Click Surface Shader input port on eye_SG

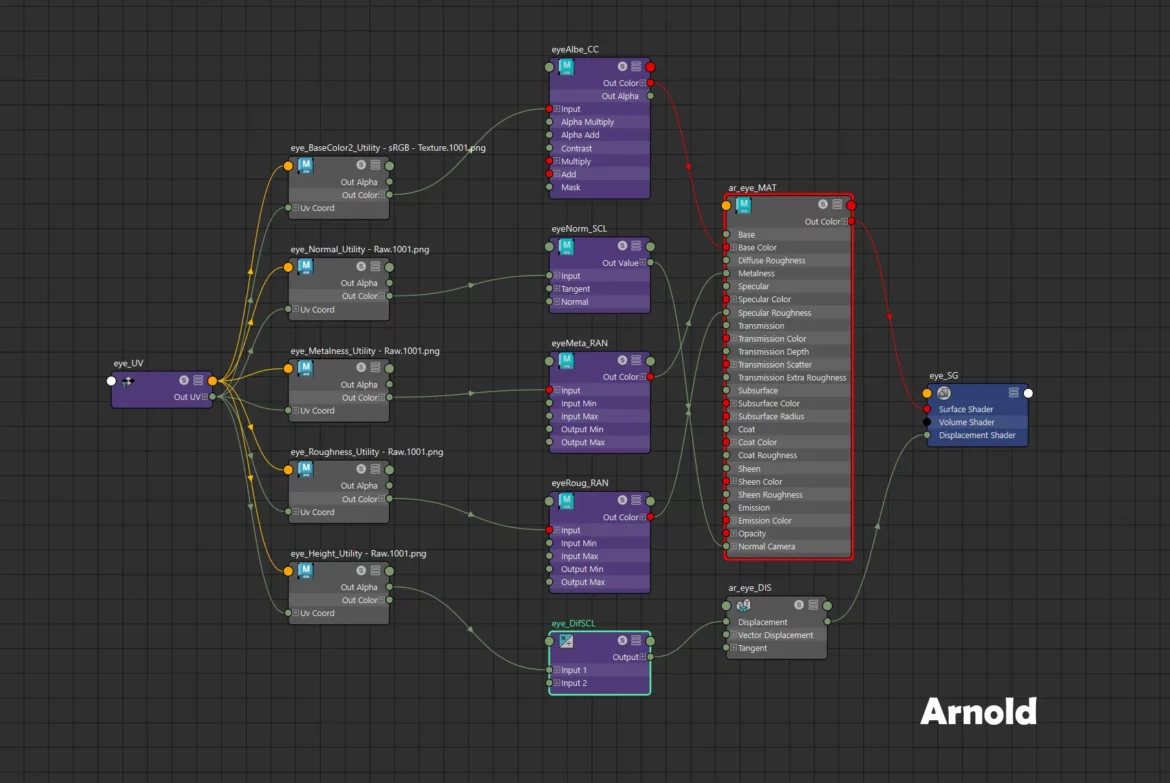(927, 409)
